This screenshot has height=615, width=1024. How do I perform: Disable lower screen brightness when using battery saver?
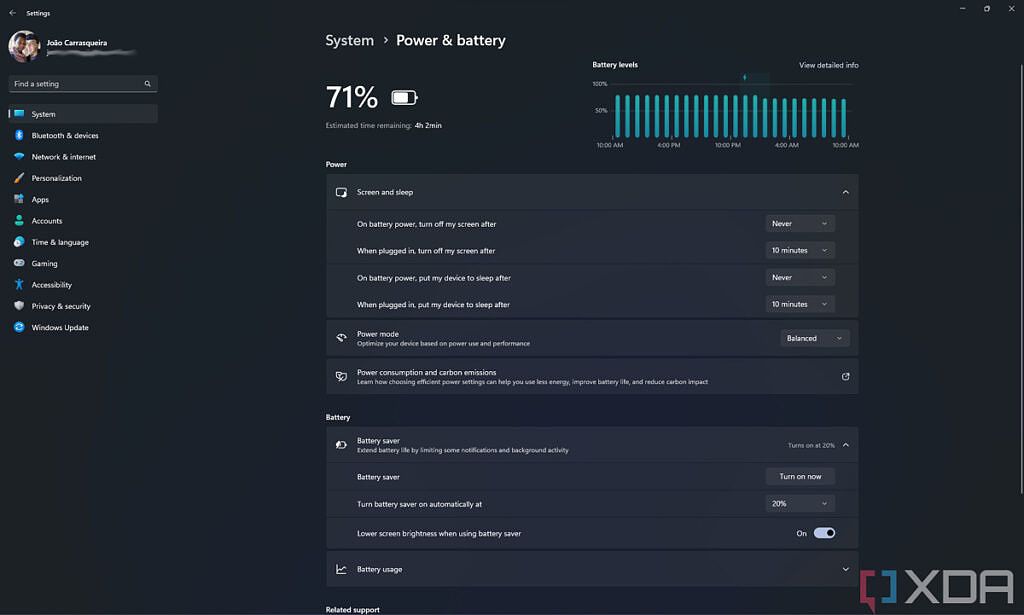coord(824,533)
